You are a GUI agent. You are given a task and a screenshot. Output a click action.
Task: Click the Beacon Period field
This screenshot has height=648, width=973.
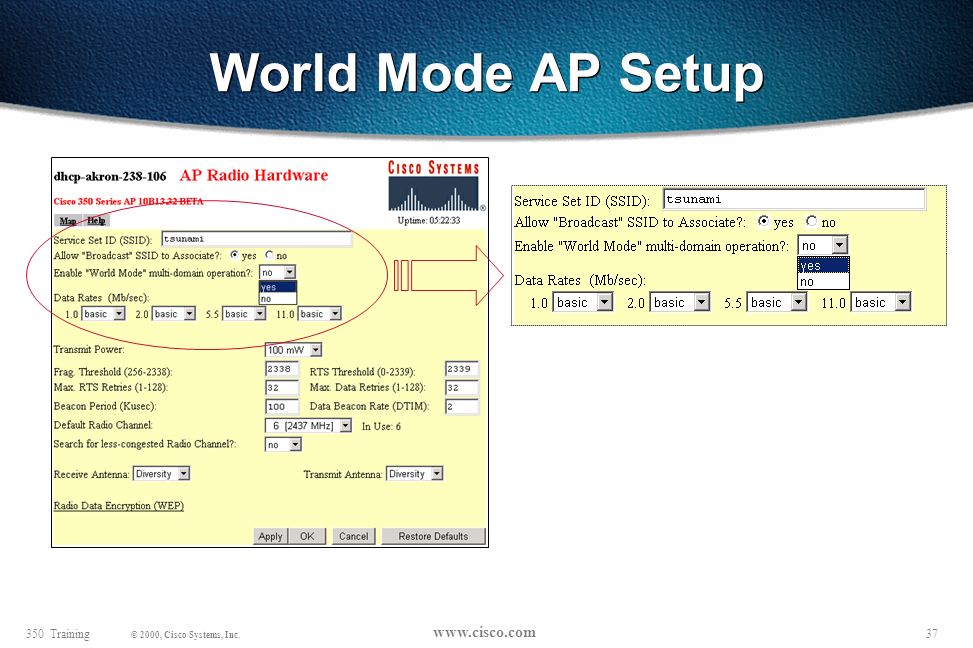282,407
